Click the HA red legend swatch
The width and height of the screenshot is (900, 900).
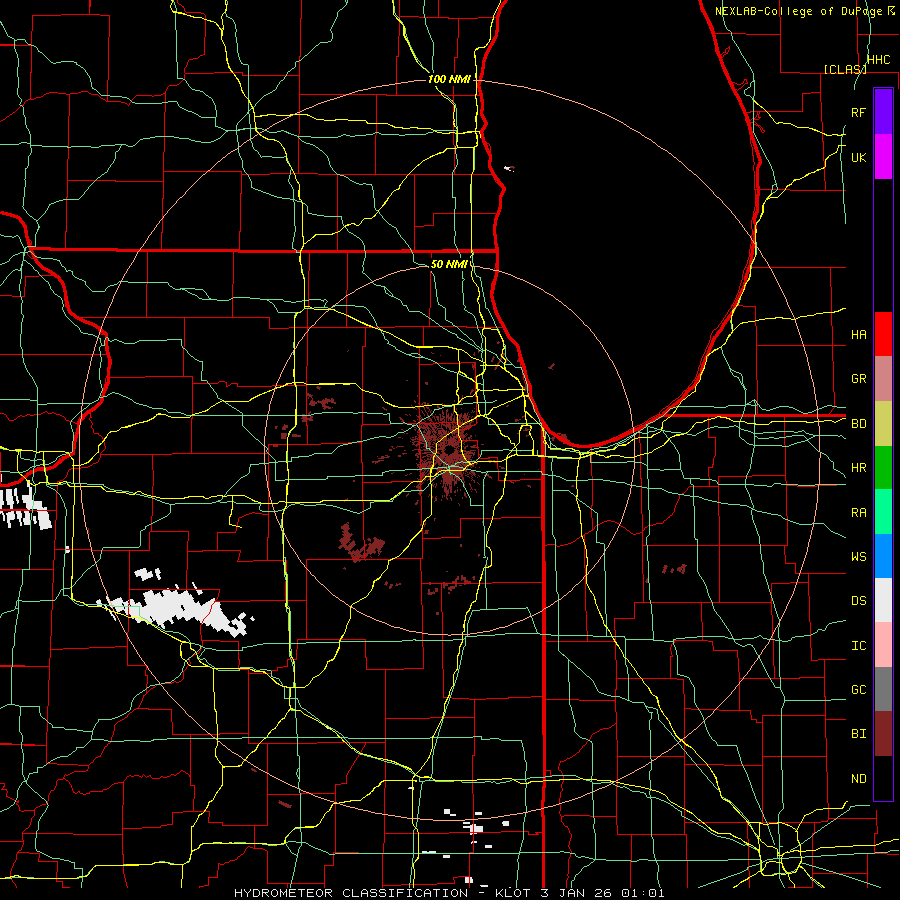tap(883, 334)
